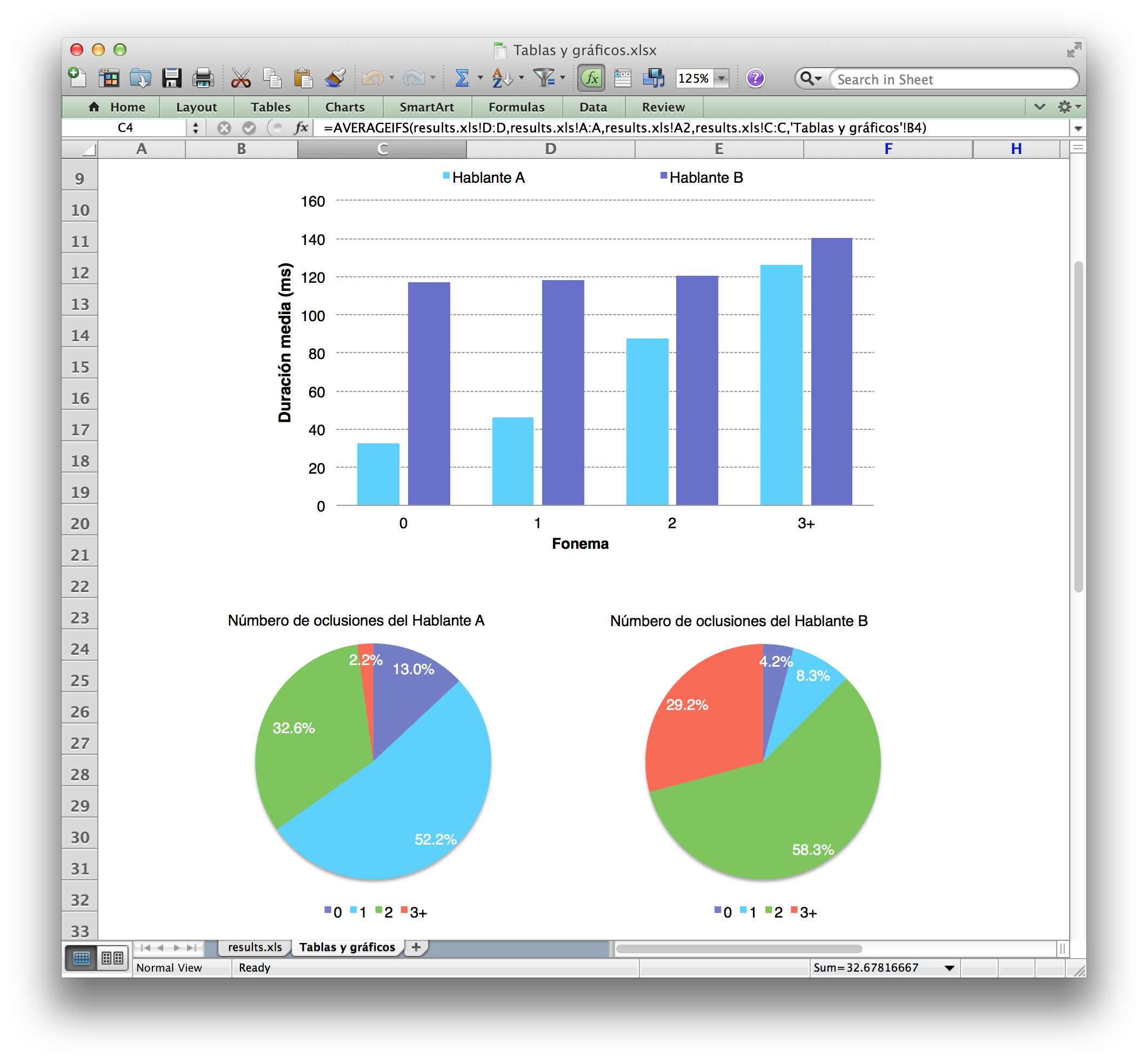Expand the formula bar arrow
The width and height of the screenshot is (1148, 1063).
click(1078, 128)
